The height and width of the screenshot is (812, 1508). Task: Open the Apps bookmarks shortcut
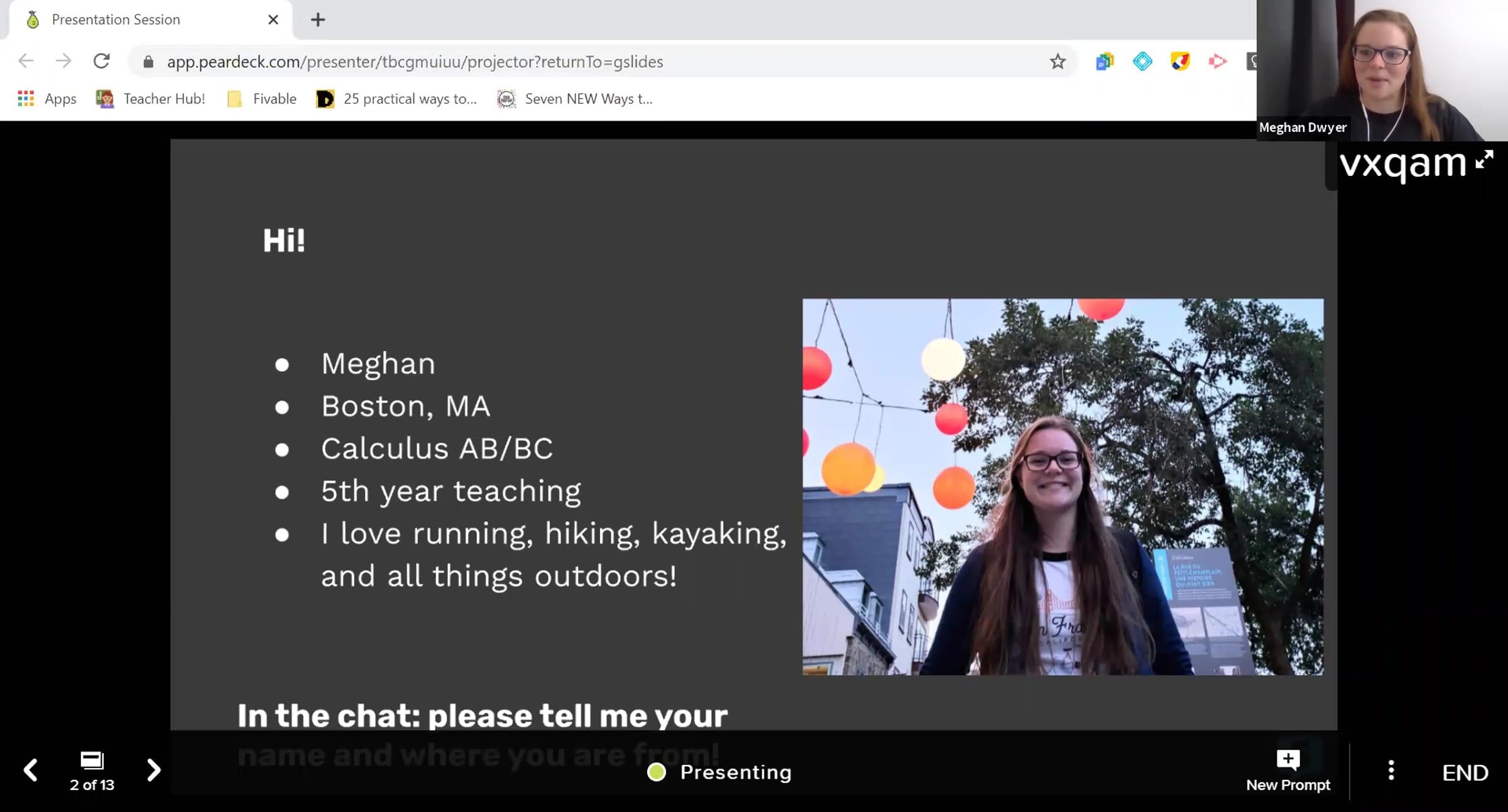pos(47,99)
